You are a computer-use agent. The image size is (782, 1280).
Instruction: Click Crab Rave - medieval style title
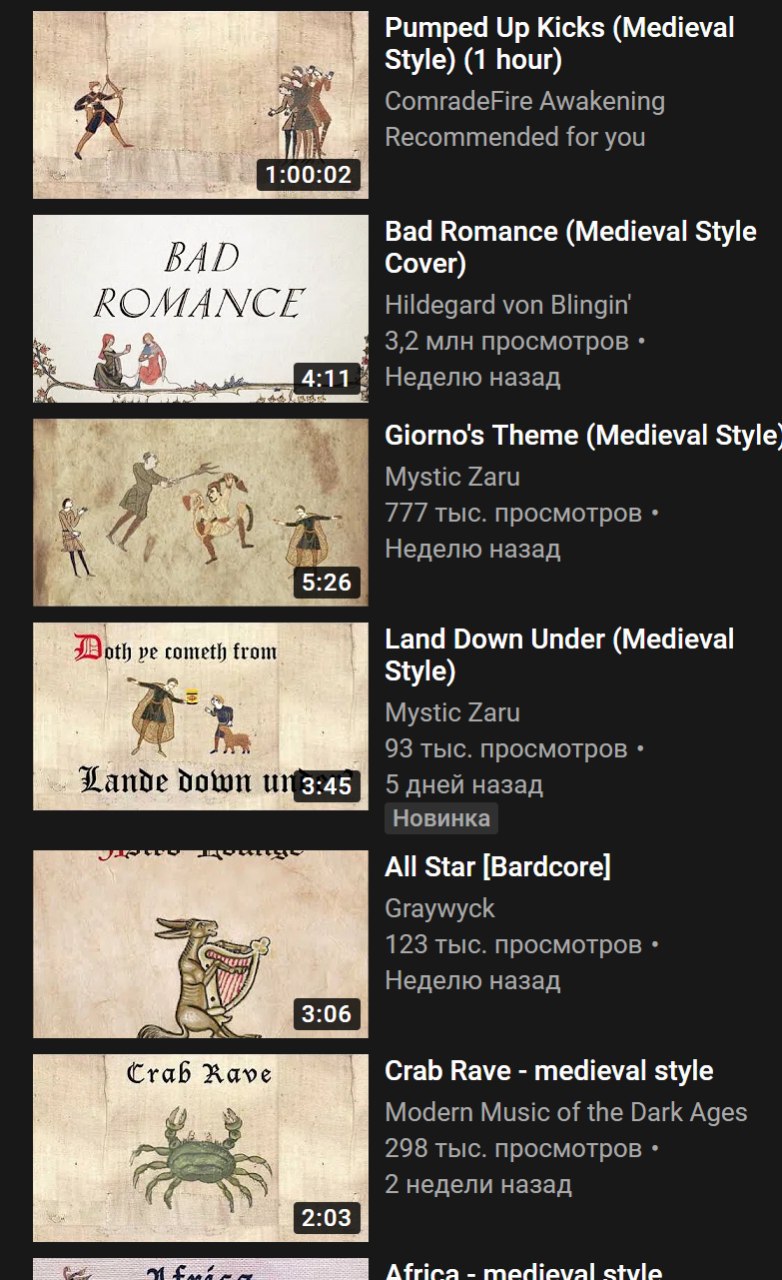pos(549,1071)
